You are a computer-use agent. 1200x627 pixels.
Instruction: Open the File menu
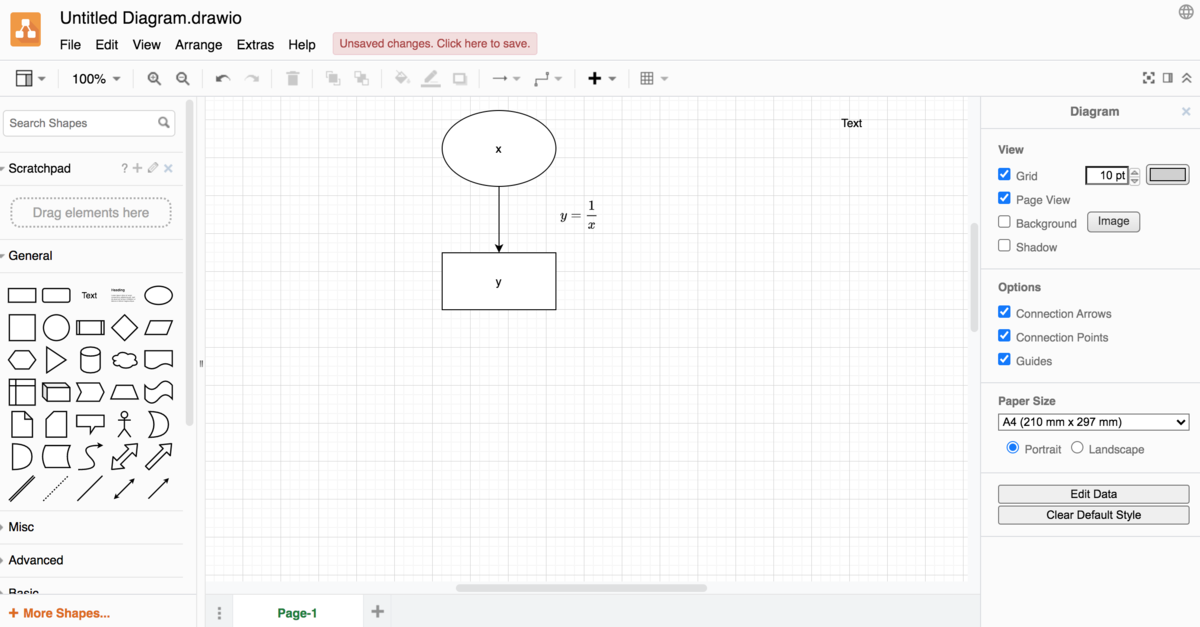70,45
